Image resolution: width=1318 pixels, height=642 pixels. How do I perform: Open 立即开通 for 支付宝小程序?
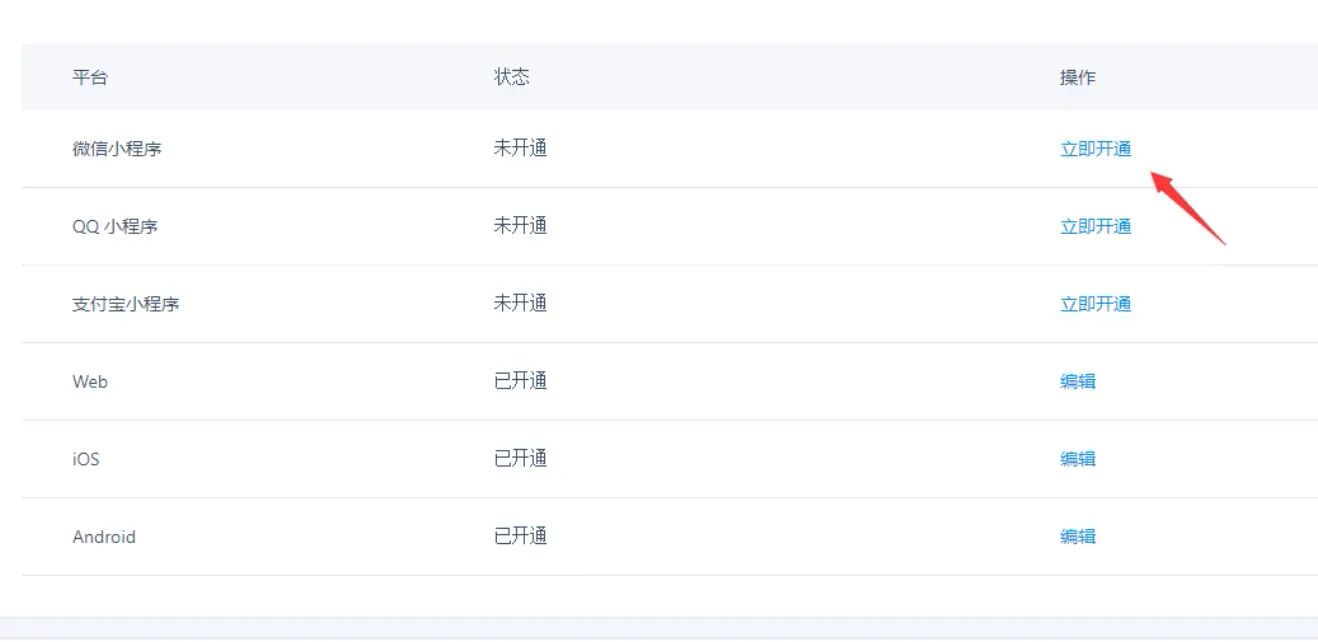(x=1095, y=304)
